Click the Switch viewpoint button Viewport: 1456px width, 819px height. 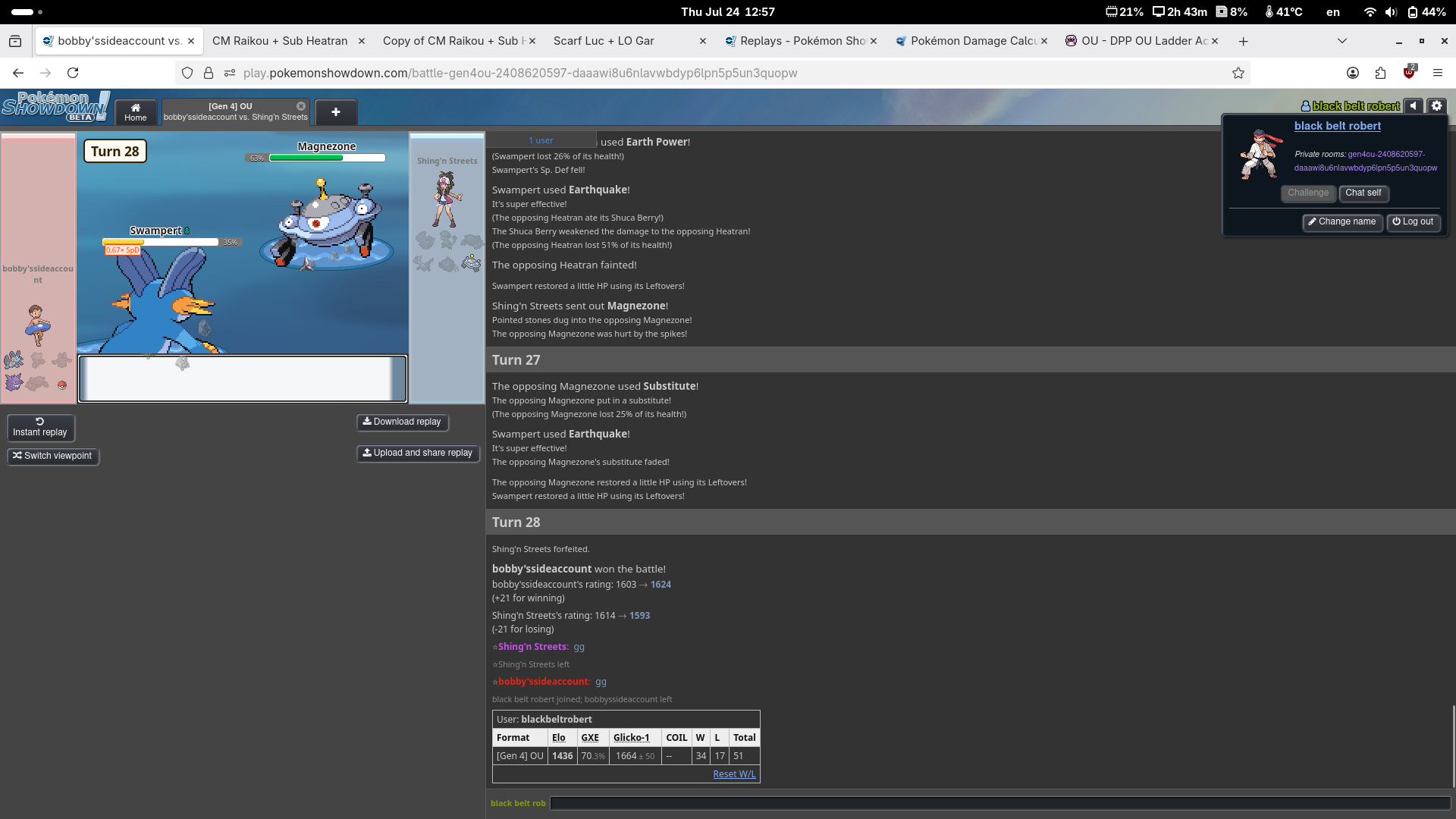point(53,456)
